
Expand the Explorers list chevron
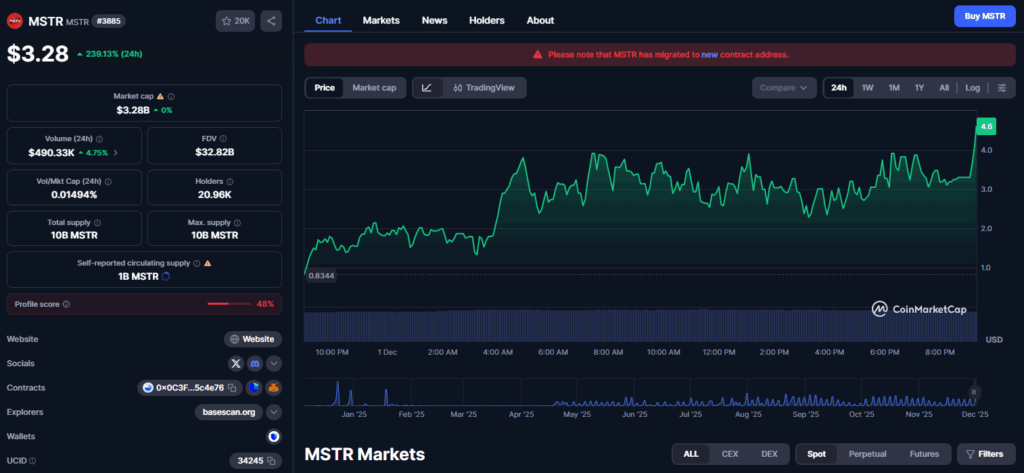tap(273, 412)
